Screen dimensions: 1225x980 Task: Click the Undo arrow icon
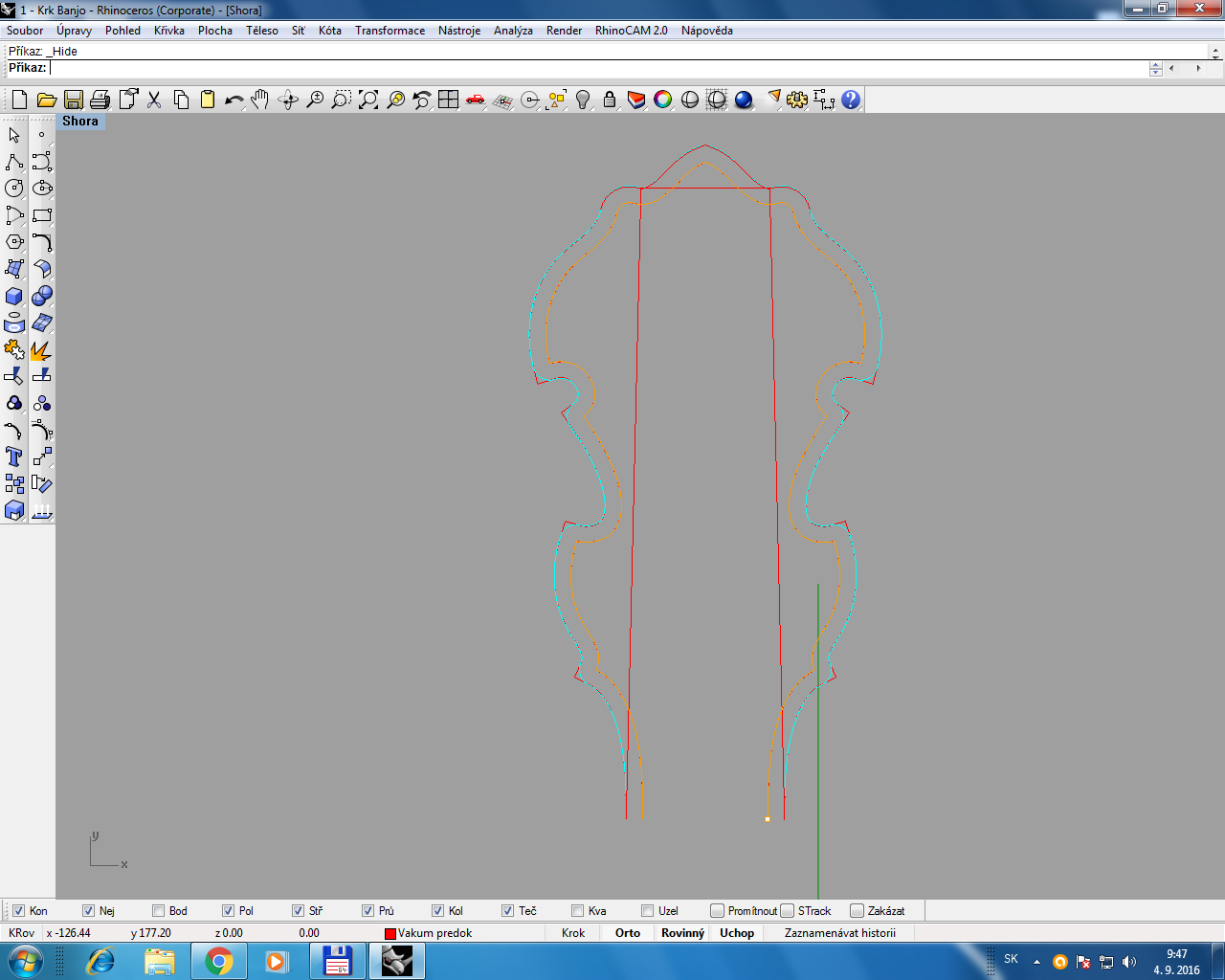click(x=234, y=100)
